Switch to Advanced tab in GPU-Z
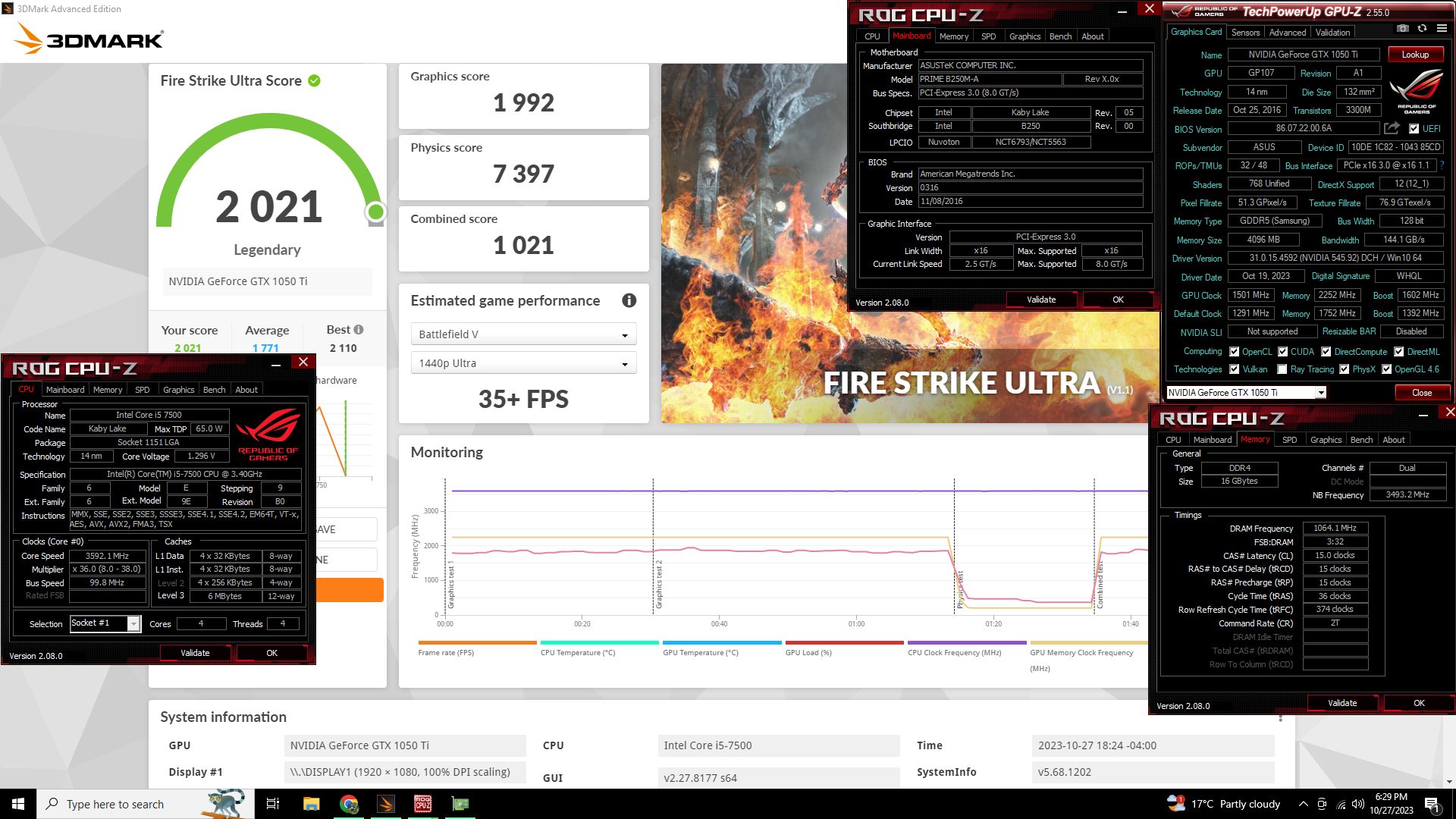The height and width of the screenshot is (819, 1456). point(1288,33)
